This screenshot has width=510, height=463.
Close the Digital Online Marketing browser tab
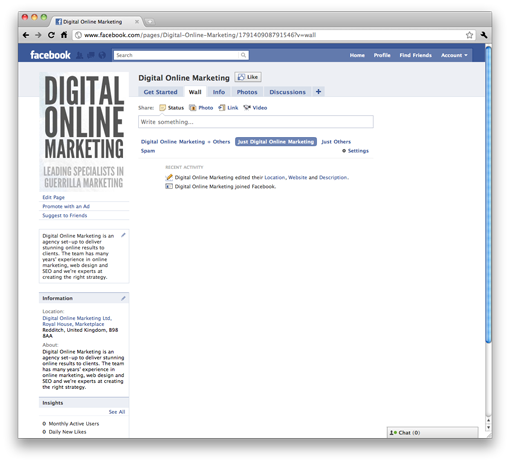click(x=137, y=22)
